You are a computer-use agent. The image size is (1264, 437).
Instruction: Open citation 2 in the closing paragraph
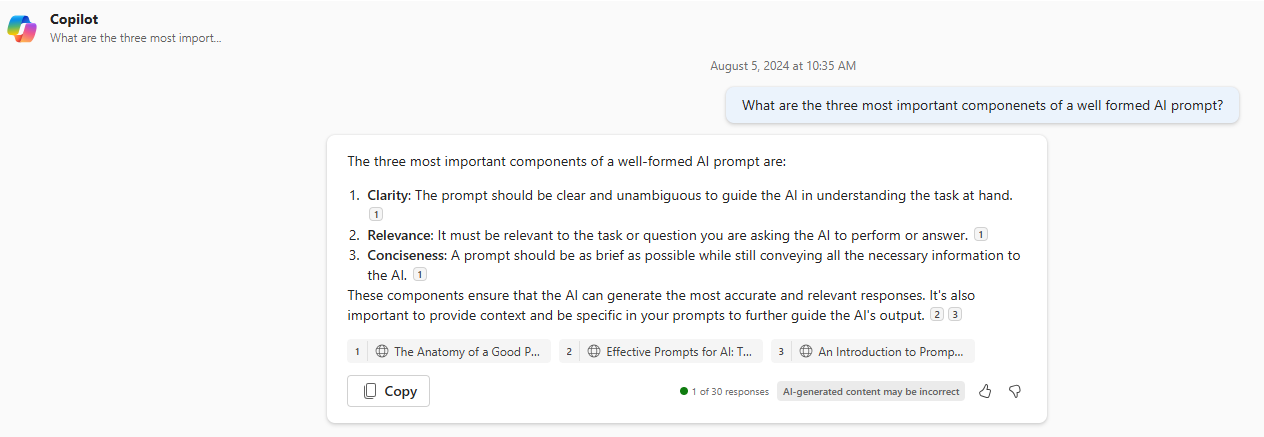pyautogui.click(x=937, y=314)
